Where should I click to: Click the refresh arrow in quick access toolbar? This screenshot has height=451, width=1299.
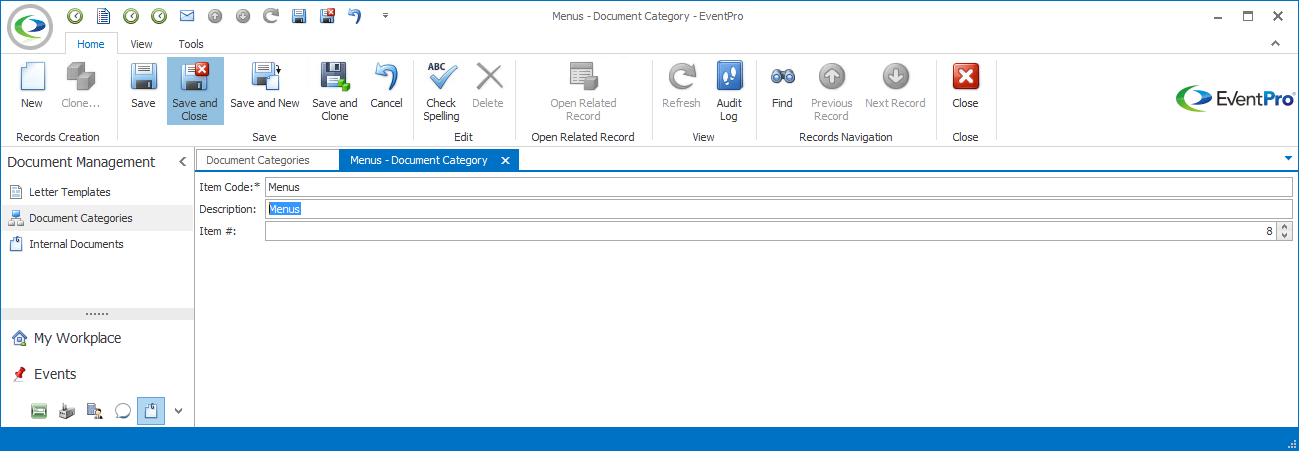click(x=271, y=16)
